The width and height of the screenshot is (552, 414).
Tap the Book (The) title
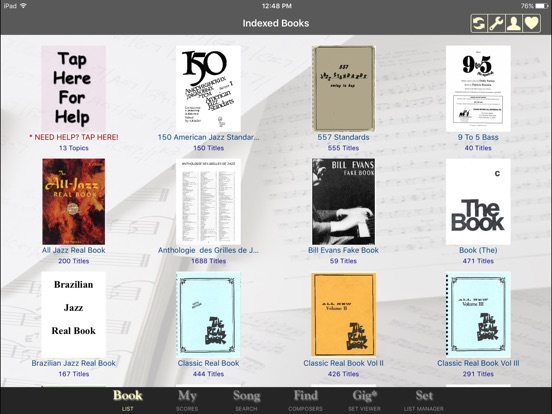click(478, 250)
